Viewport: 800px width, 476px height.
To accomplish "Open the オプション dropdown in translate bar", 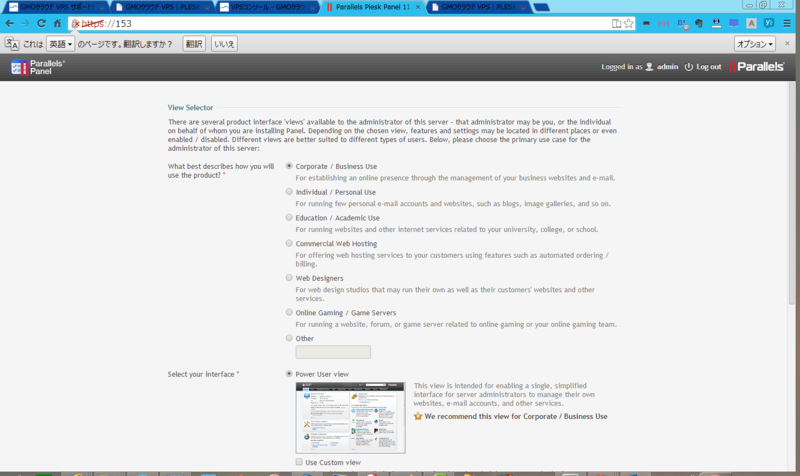I will coord(755,44).
